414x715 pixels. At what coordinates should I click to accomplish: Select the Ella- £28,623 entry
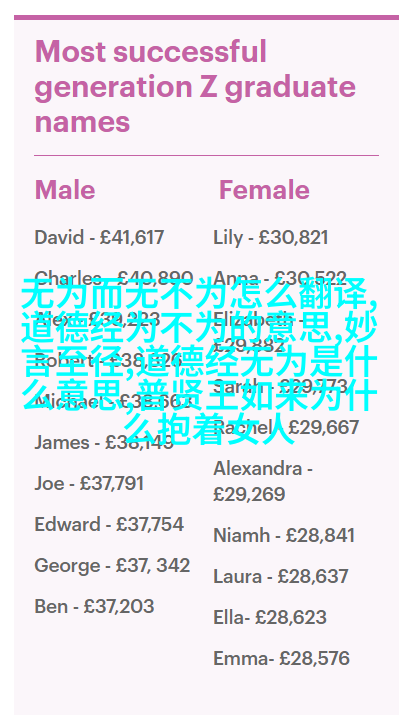(270, 617)
